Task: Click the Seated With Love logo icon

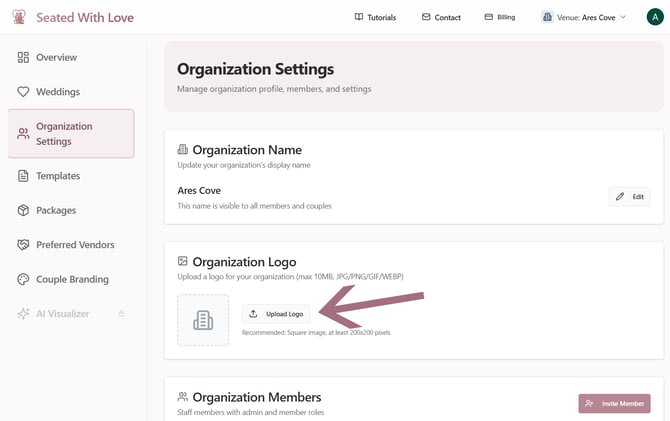Action: [18, 17]
